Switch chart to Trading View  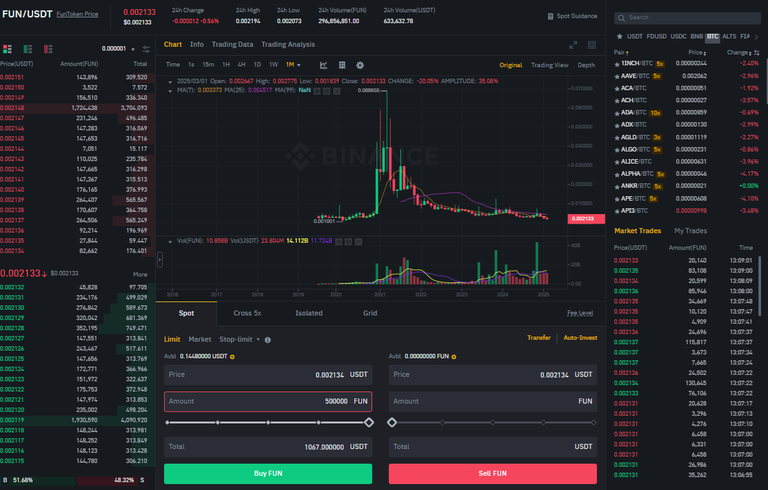click(550, 65)
